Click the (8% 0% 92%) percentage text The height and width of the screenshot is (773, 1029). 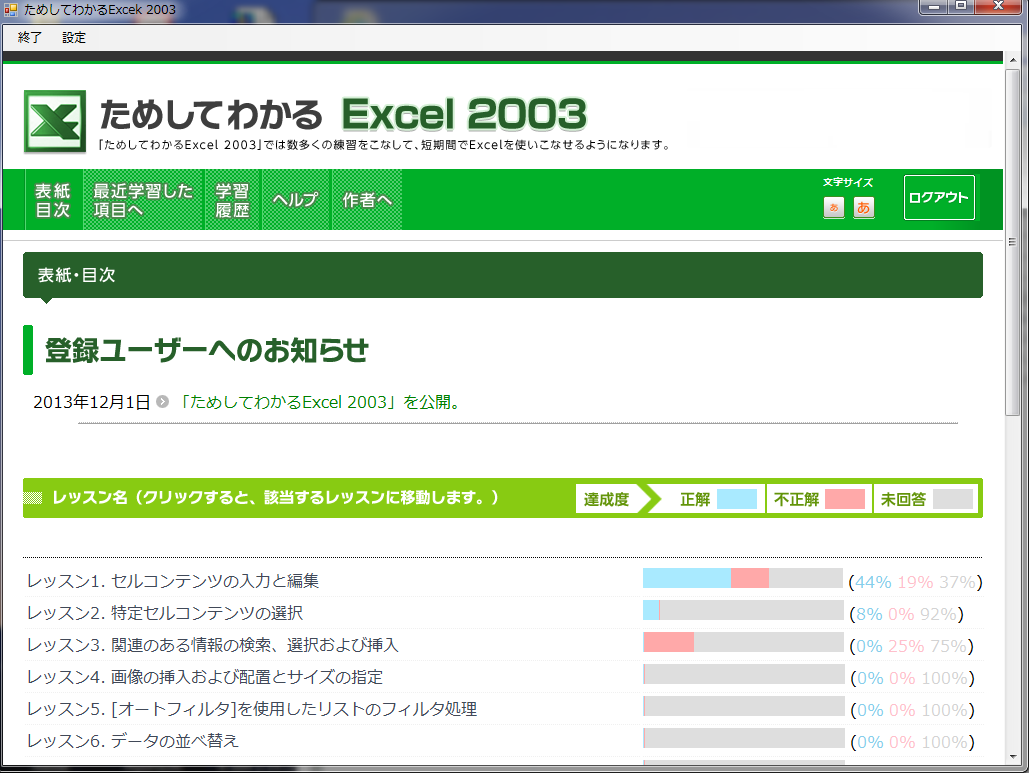point(906,614)
